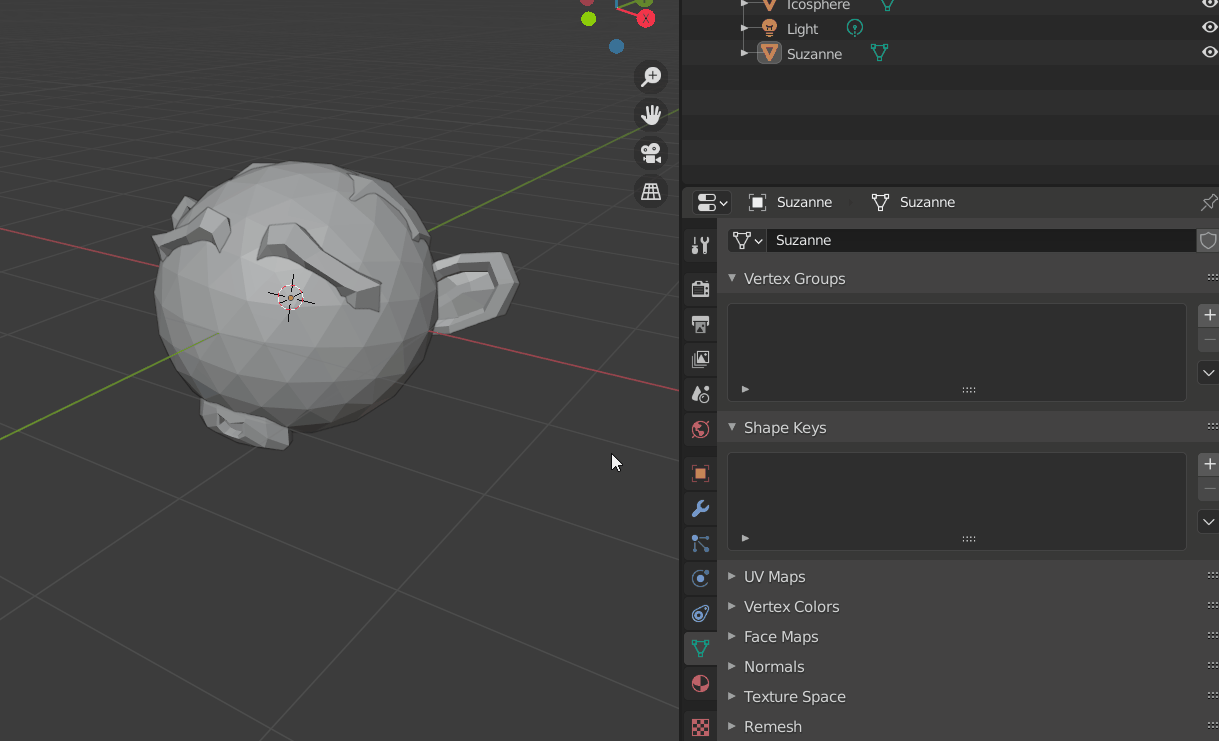The height and width of the screenshot is (741, 1219).
Task: Click the Zoom magnifier icon in the viewport
Action: (x=651, y=77)
